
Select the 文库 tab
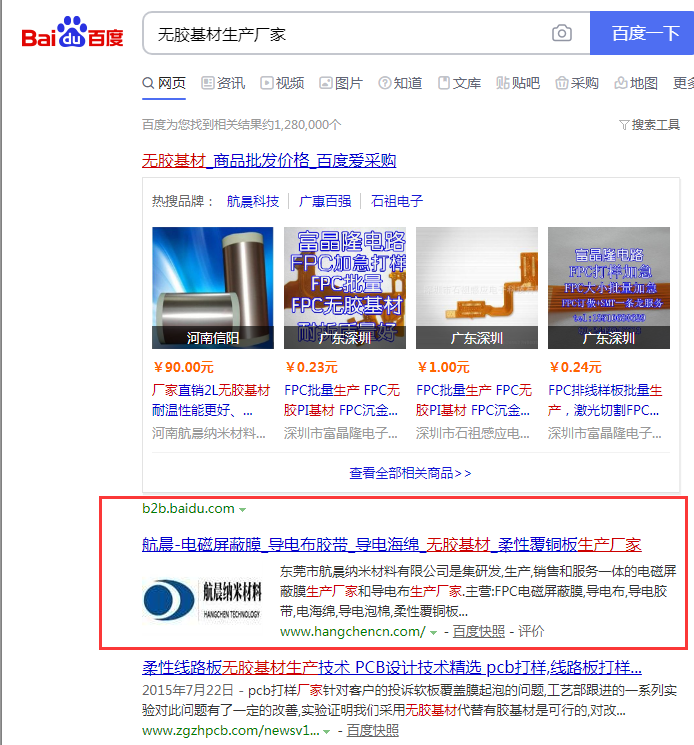[x=459, y=83]
